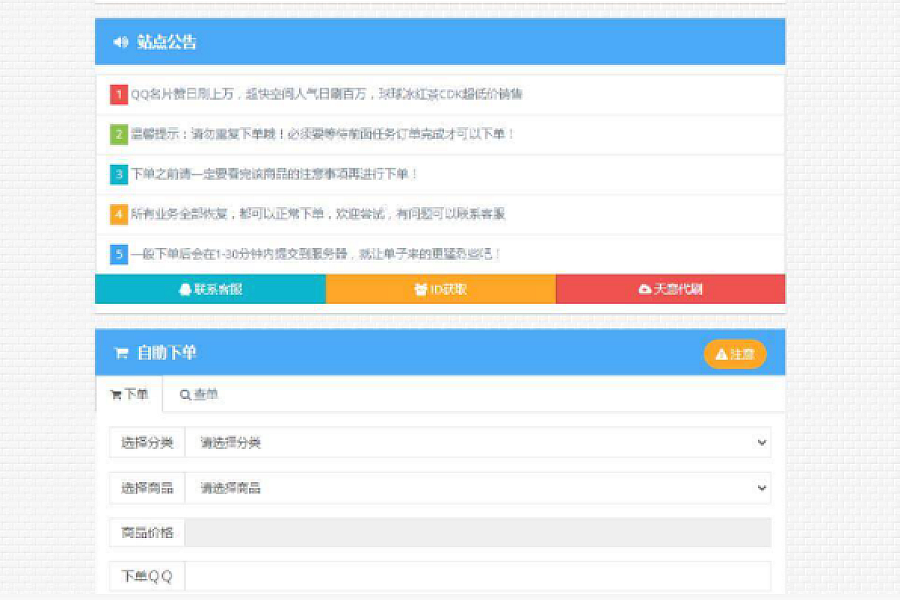Switch to the 查单 tab
The height and width of the screenshot is (600, 900).
(199, 394)
